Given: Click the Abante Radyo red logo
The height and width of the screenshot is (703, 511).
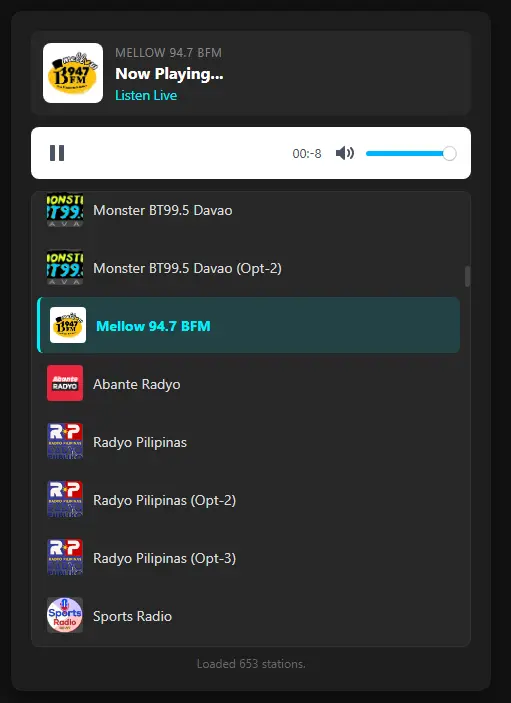Looking at the screenshot, I should [65, 383].
